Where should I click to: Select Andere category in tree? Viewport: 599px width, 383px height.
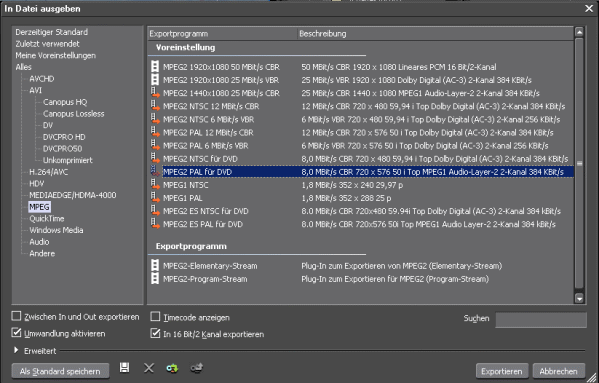42,254
